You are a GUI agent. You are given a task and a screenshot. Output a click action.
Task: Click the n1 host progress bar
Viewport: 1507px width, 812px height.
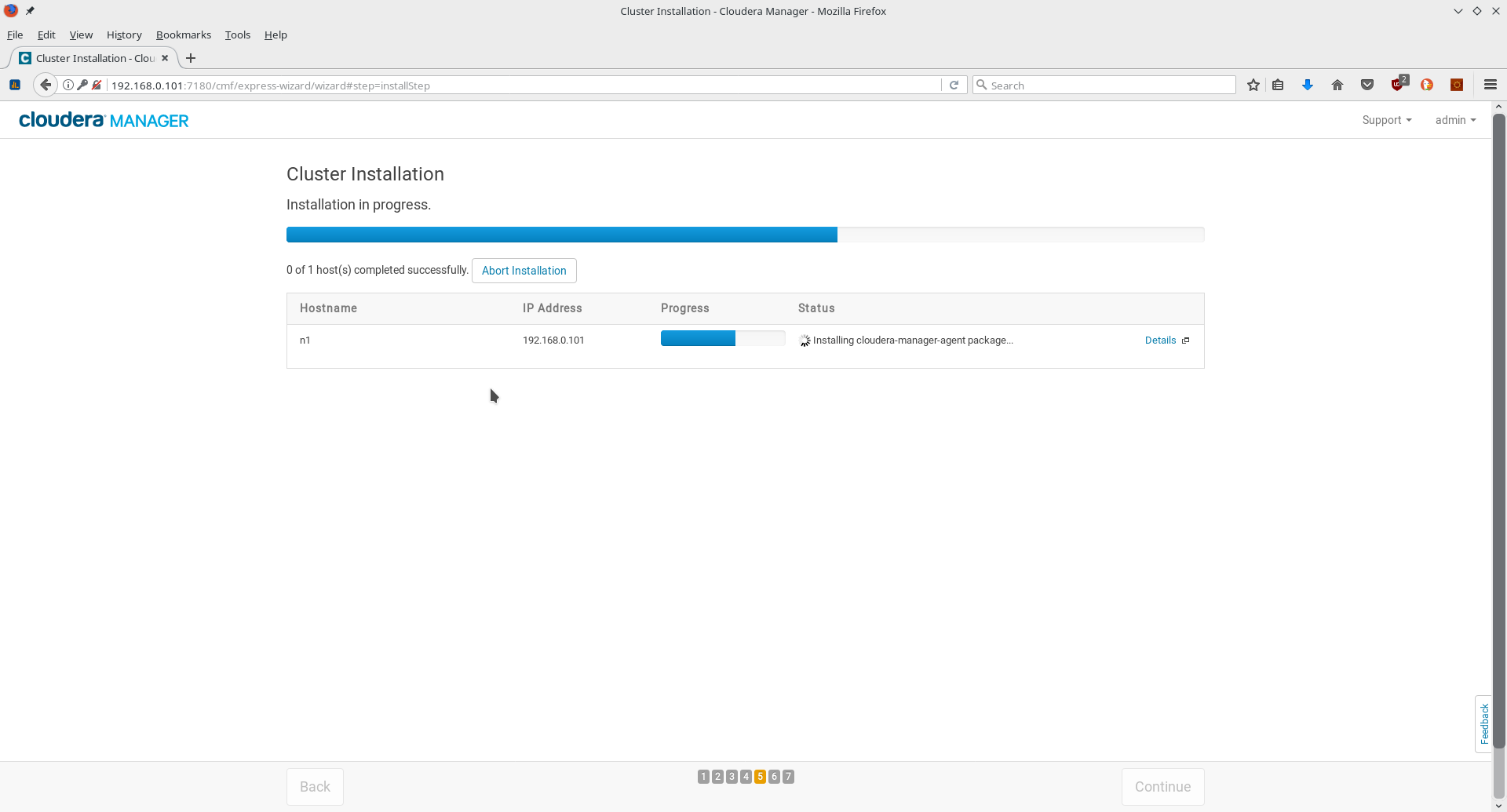[723, 338]
